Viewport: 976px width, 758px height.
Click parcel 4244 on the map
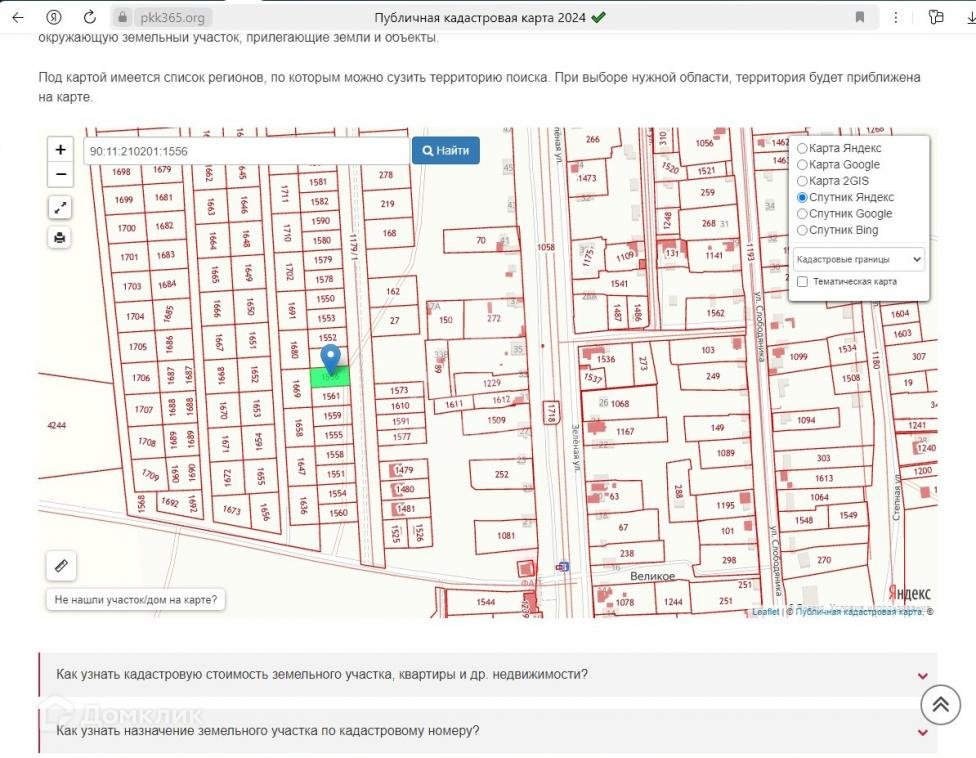click(x=57, y=426)
